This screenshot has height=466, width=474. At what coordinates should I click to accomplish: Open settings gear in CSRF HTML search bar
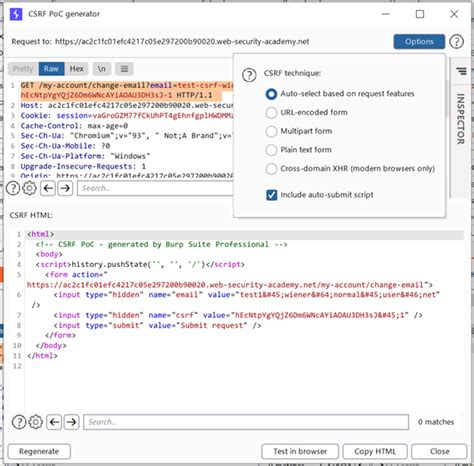36,422
